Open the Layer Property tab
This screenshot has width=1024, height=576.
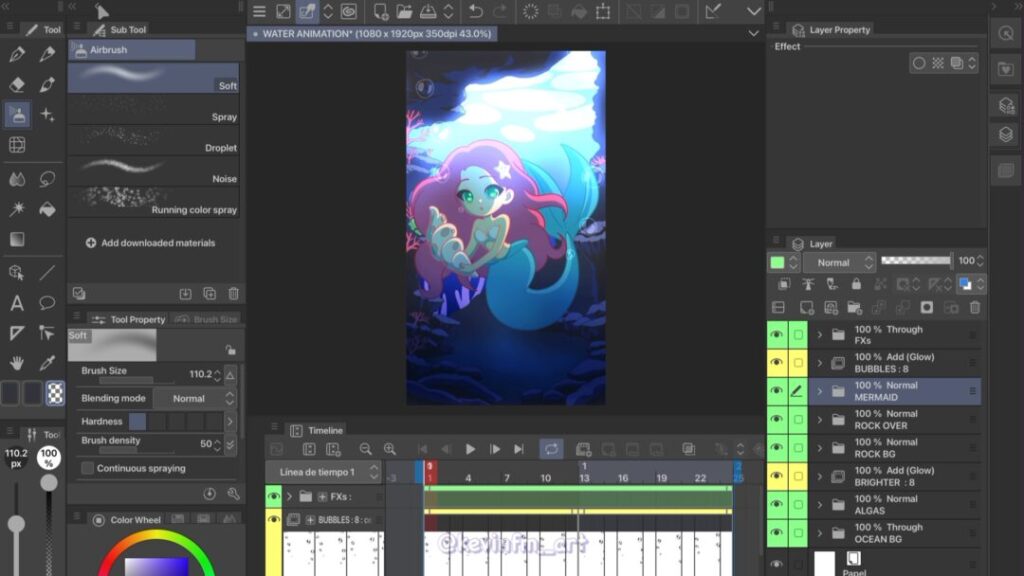coord(832,30)
